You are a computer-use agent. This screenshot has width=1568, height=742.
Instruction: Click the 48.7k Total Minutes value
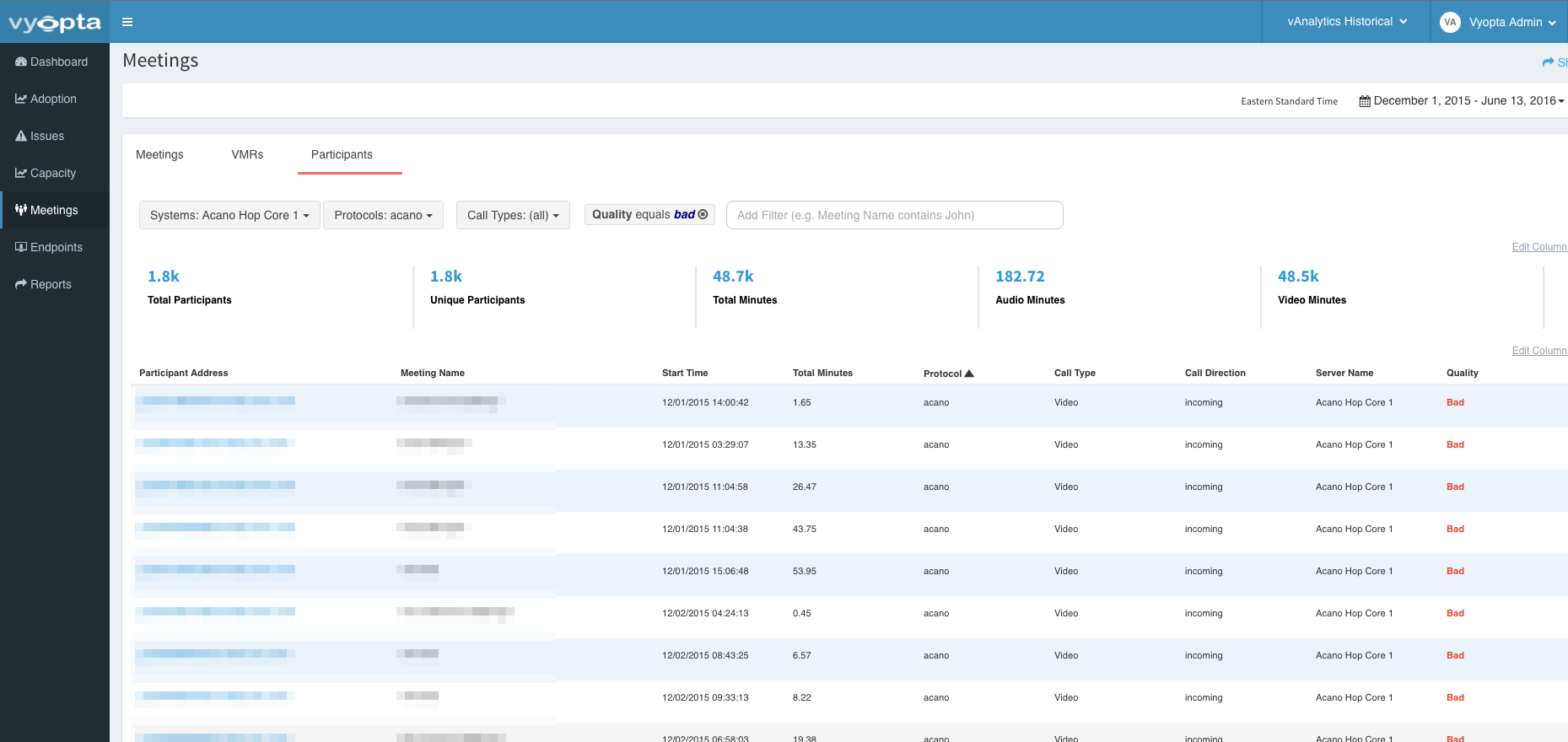point(733,277)
